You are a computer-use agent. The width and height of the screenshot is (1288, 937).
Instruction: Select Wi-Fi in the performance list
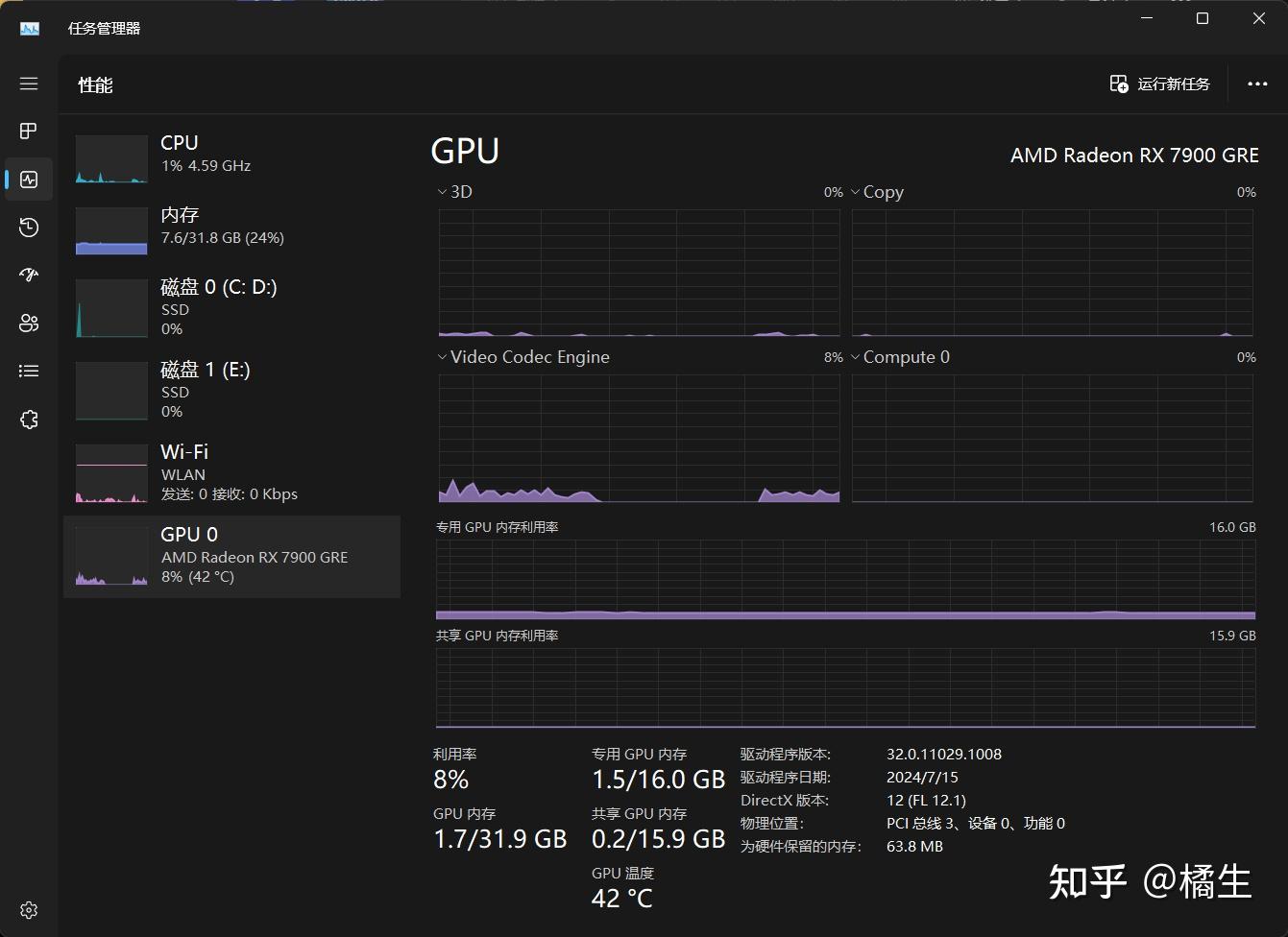pos(231,472)
